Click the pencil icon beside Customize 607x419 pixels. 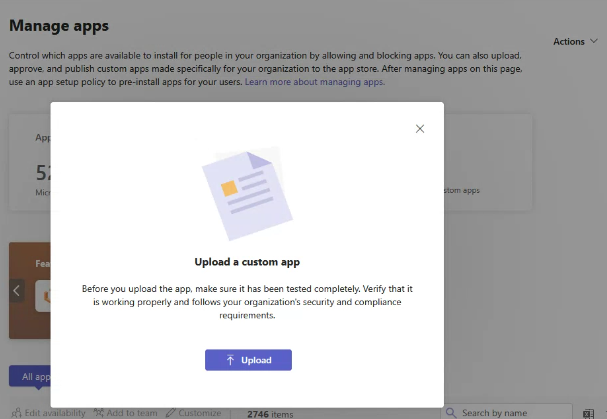pos(171,413)
